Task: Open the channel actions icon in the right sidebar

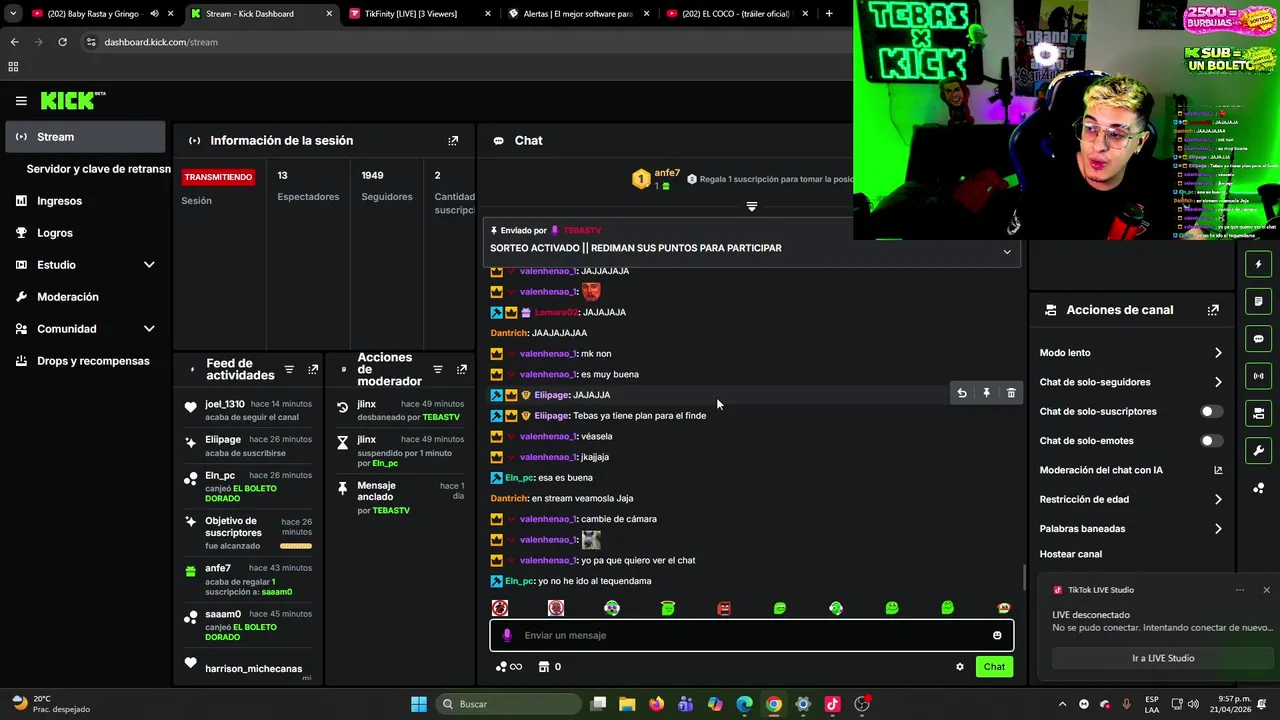Action: [x=1259, y=413]
